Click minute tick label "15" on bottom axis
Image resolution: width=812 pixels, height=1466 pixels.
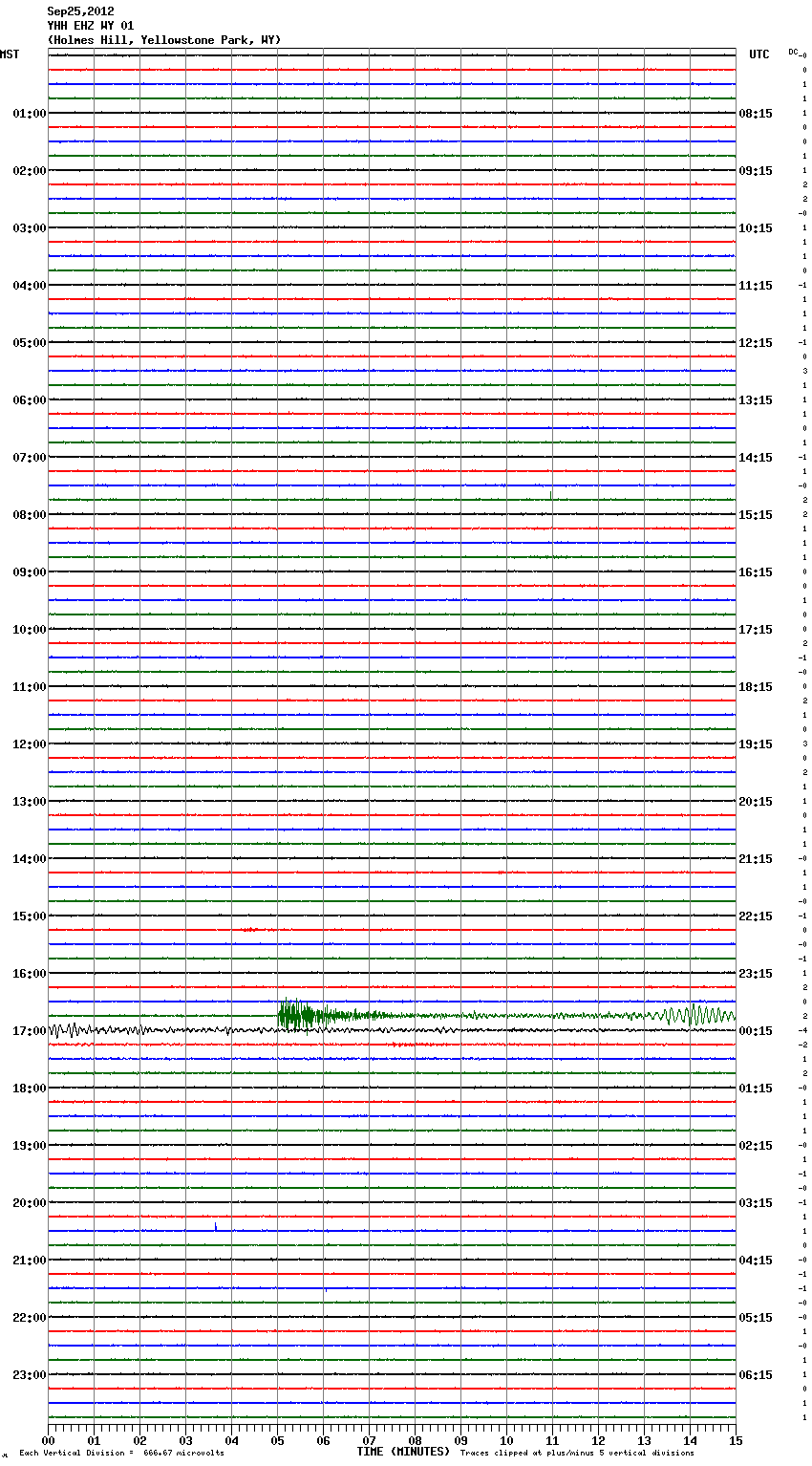pyautogui.click(x=736, y=1440)
